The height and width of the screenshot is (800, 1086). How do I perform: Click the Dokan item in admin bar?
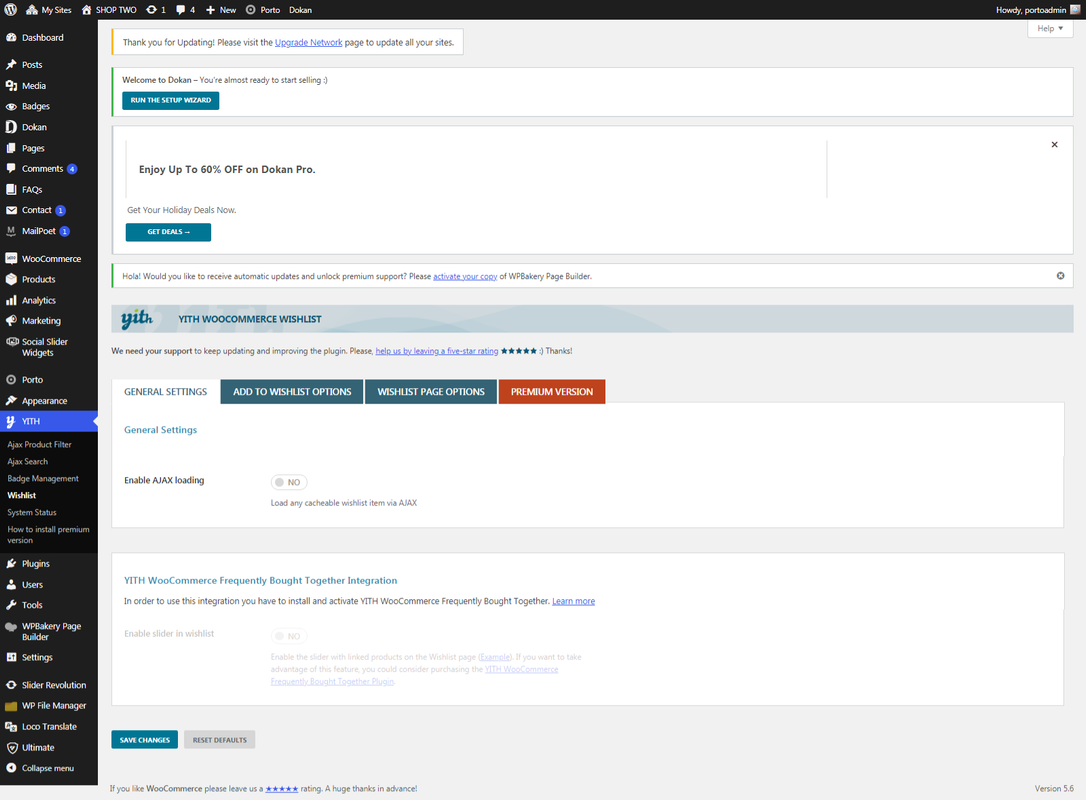point(301,10)
